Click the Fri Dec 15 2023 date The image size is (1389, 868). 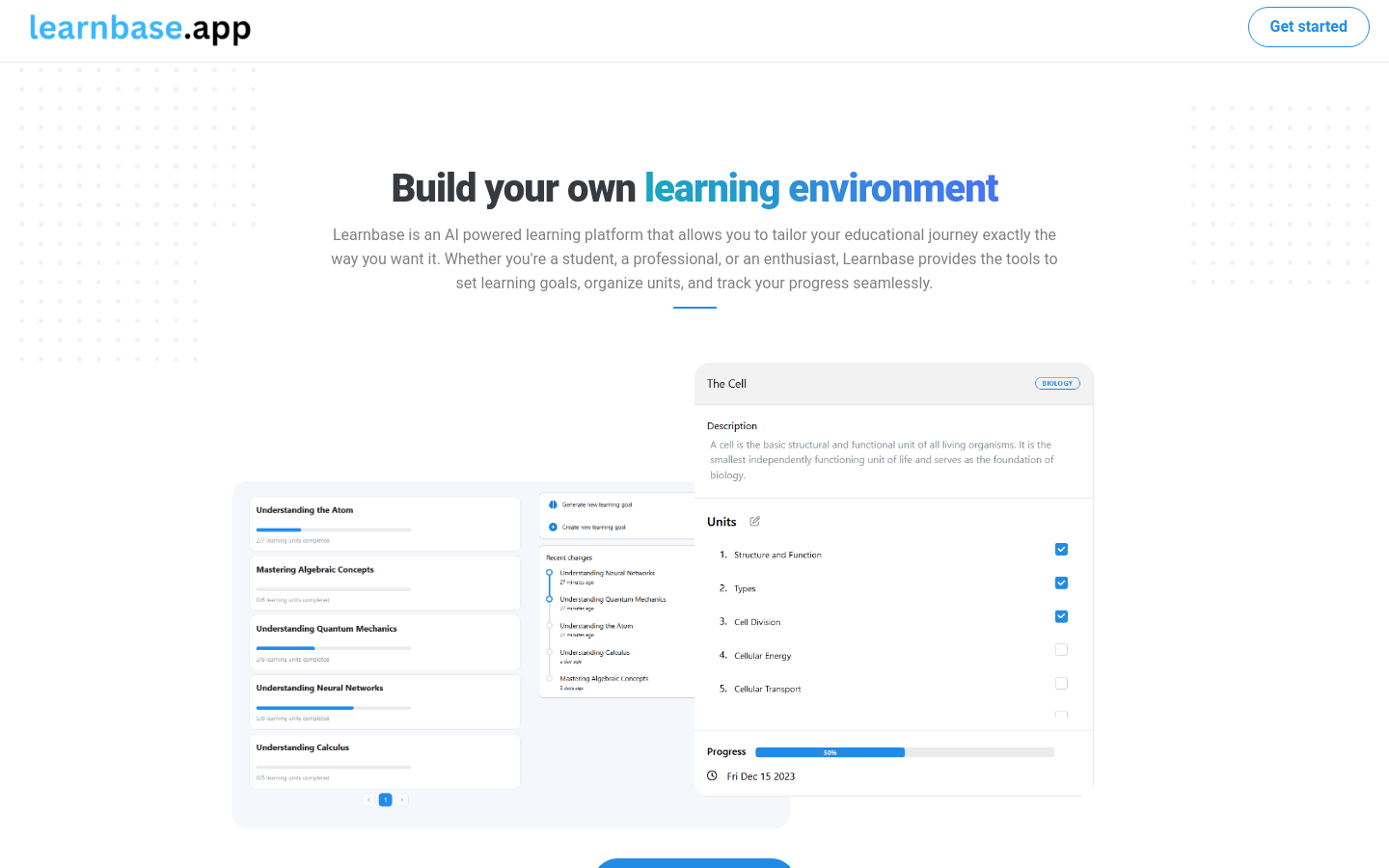[x=761, y=776]
